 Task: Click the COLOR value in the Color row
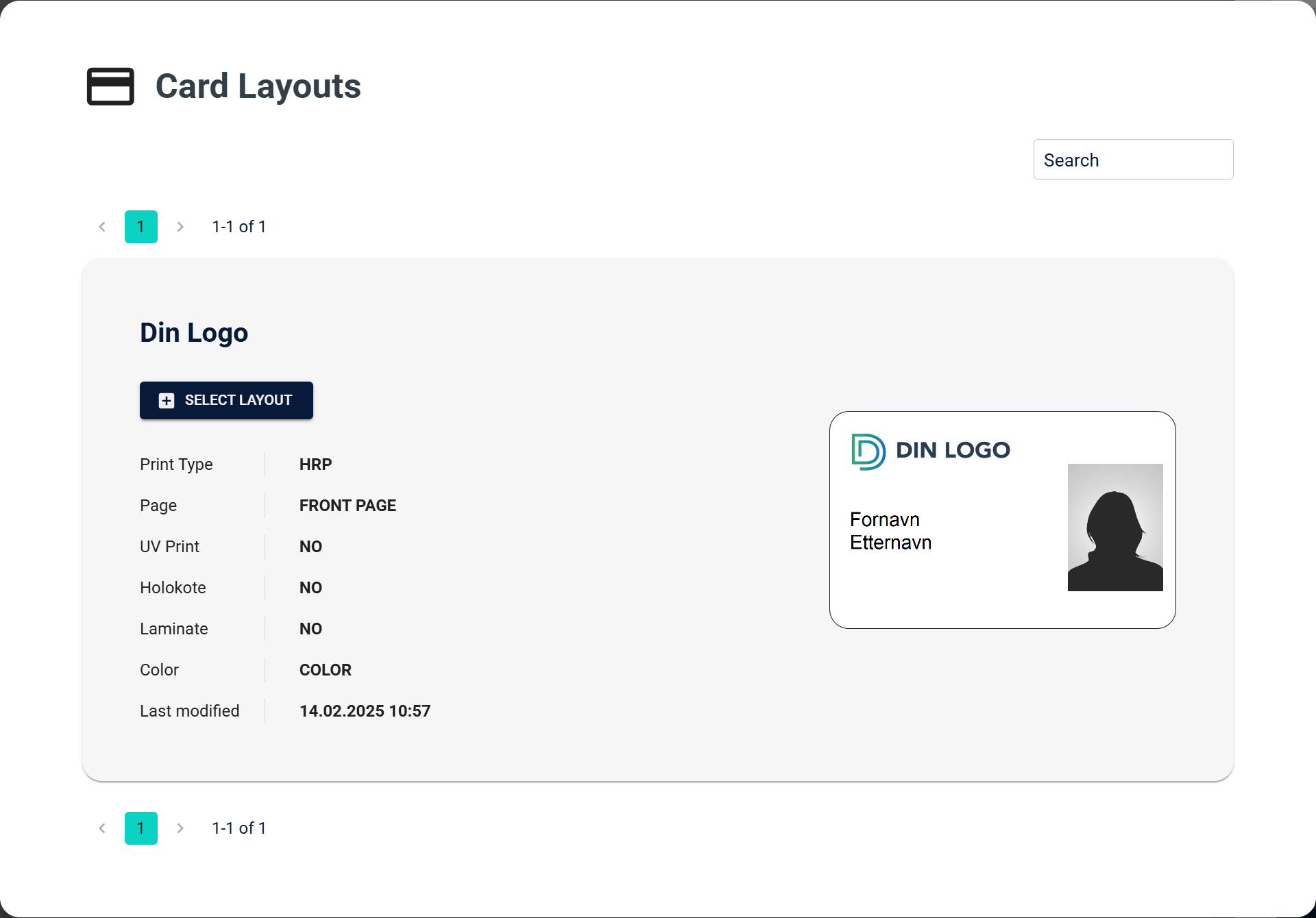[325, 669]
